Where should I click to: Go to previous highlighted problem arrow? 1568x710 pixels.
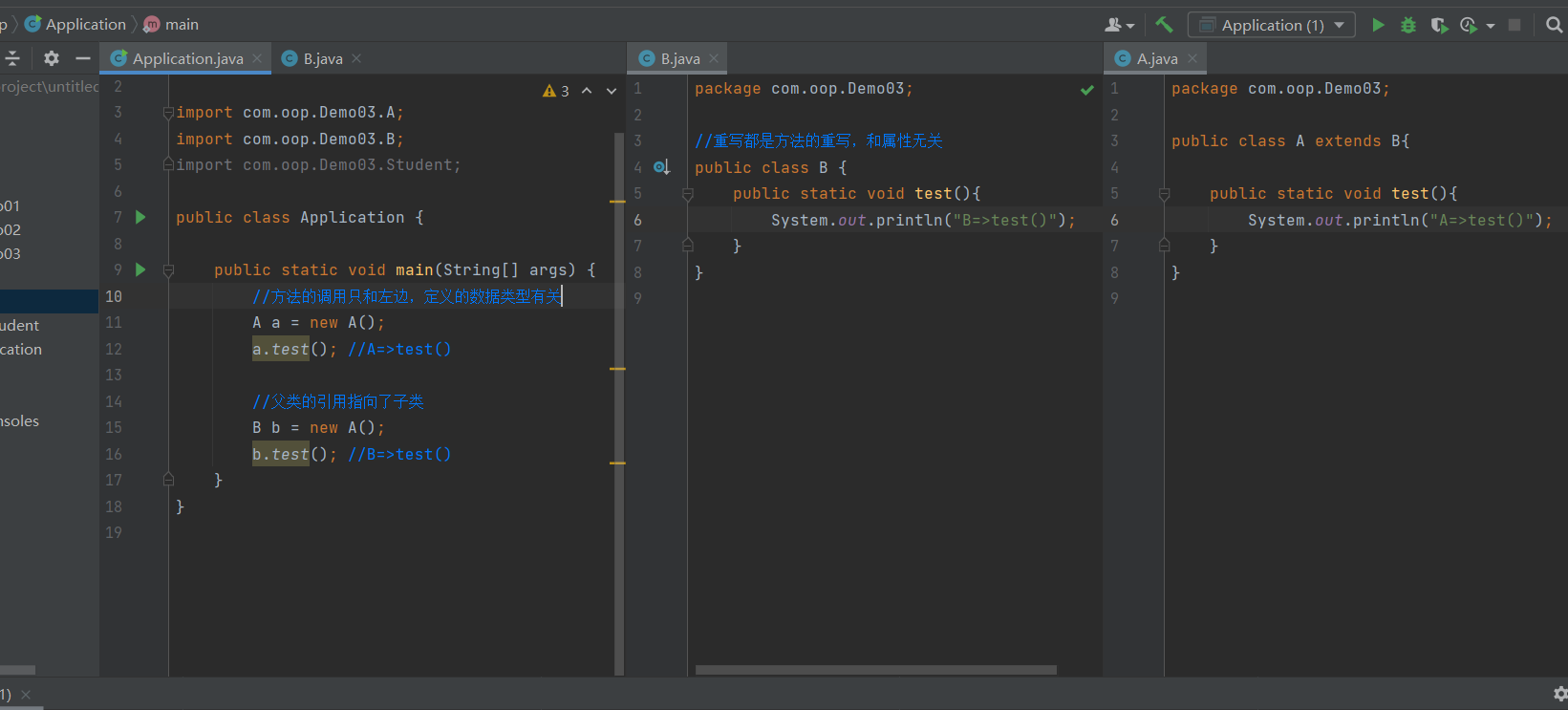(587, 91)
